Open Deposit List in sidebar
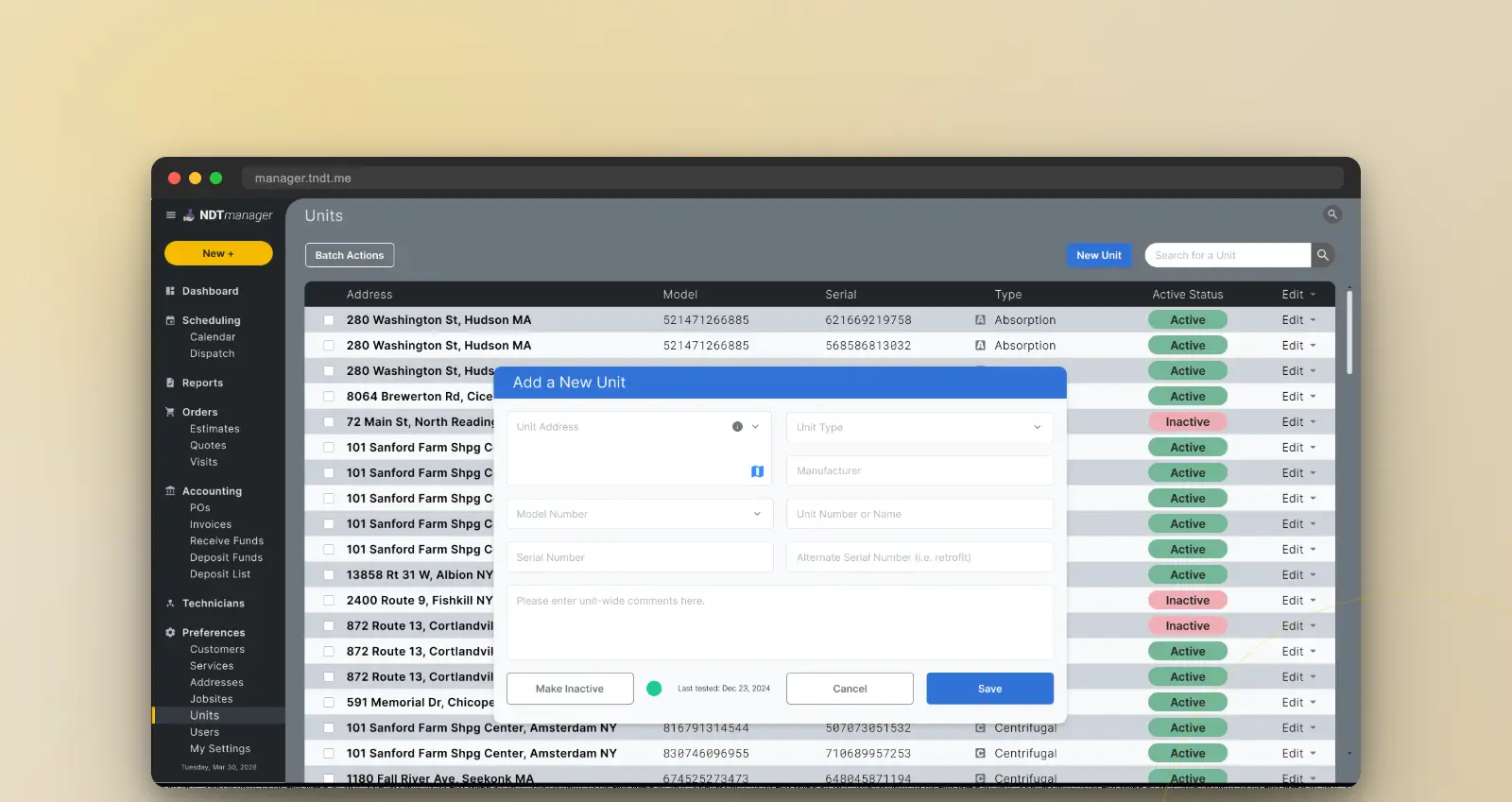This screenshot has width=1512, height=802. click(x=220, y=574)
